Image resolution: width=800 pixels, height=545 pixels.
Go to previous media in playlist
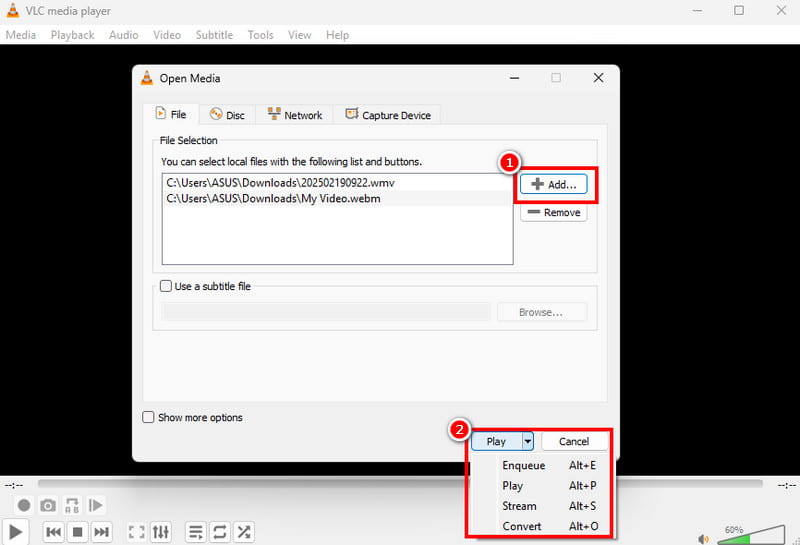[54, 532]
